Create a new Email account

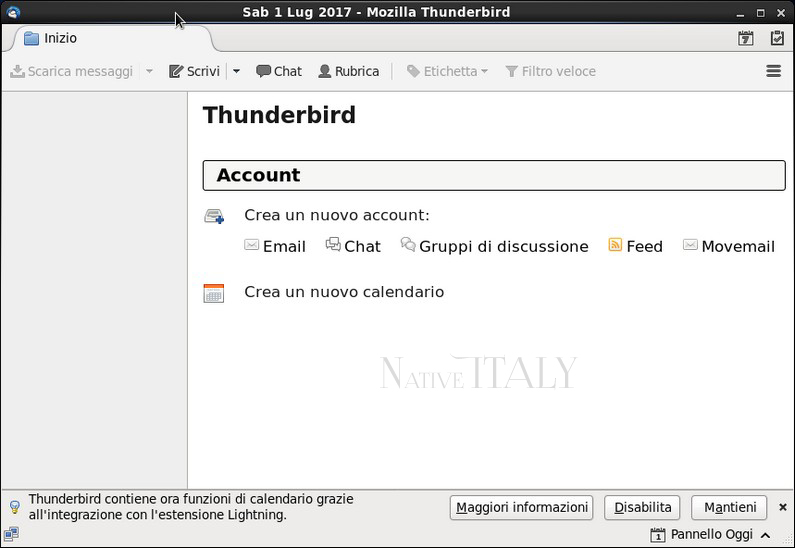pyautogui.click(x=275, y=246)
